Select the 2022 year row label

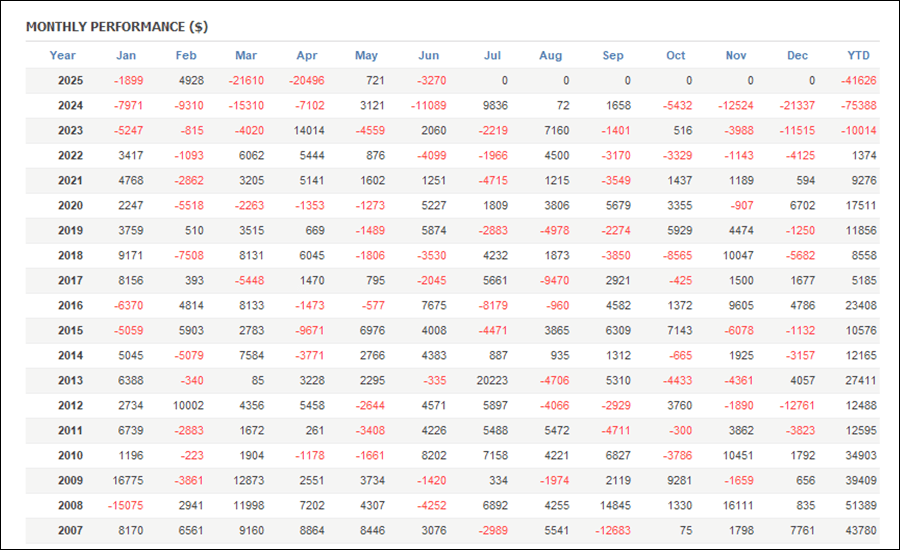(x=70, y=156)
